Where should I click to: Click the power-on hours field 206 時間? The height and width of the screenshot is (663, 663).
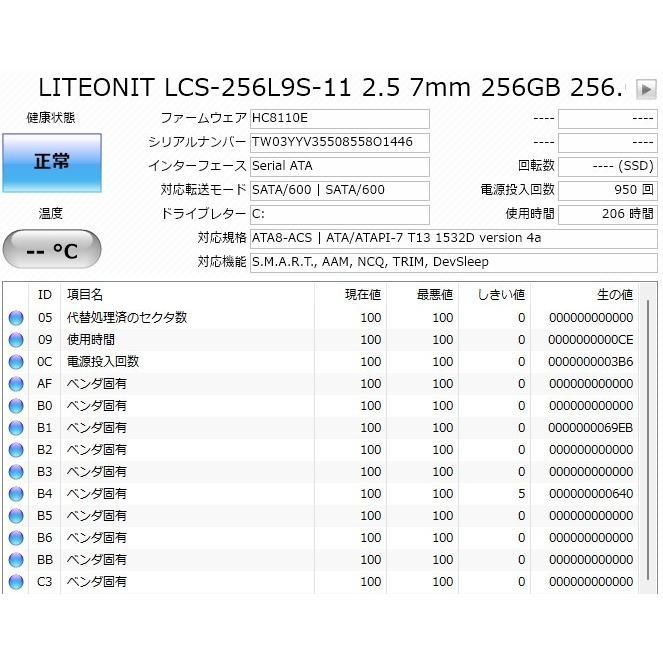click(x=608, y=215)
